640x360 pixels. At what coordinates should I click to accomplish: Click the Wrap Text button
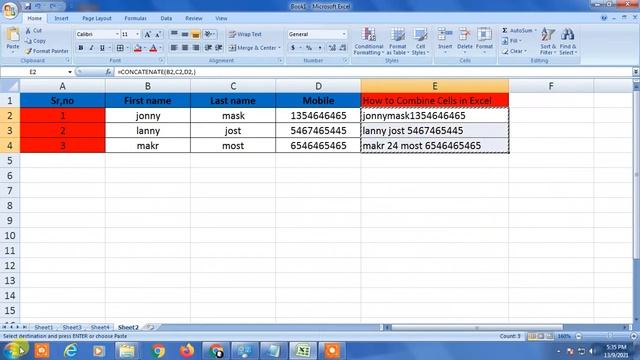(245, 34)
